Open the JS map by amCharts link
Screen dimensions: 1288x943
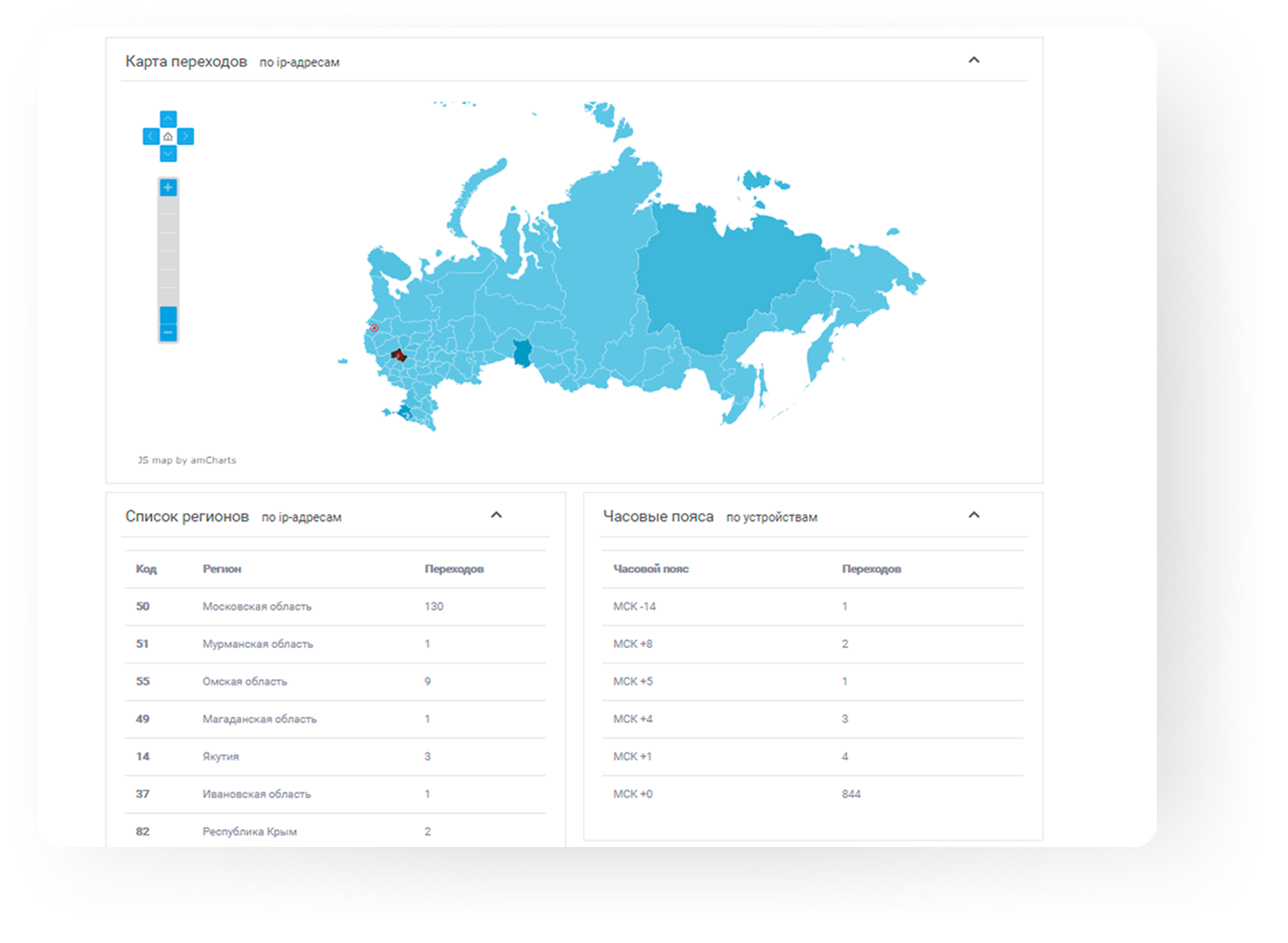pos(186,460)
